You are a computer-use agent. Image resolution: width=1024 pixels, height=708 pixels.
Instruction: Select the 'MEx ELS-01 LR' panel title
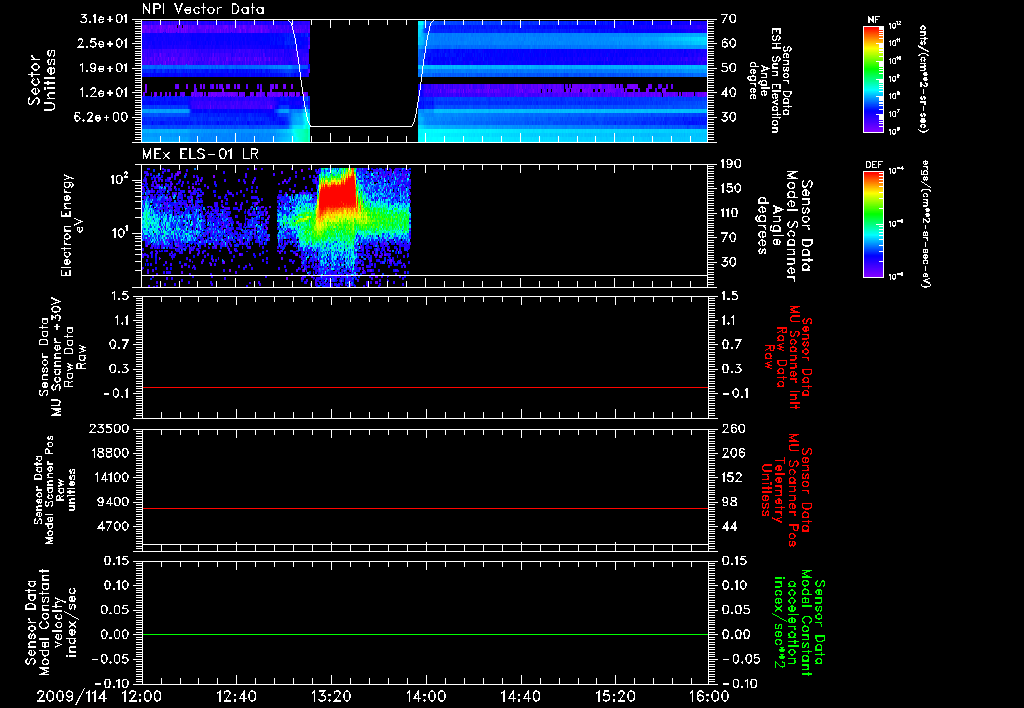tap(200, 154)
